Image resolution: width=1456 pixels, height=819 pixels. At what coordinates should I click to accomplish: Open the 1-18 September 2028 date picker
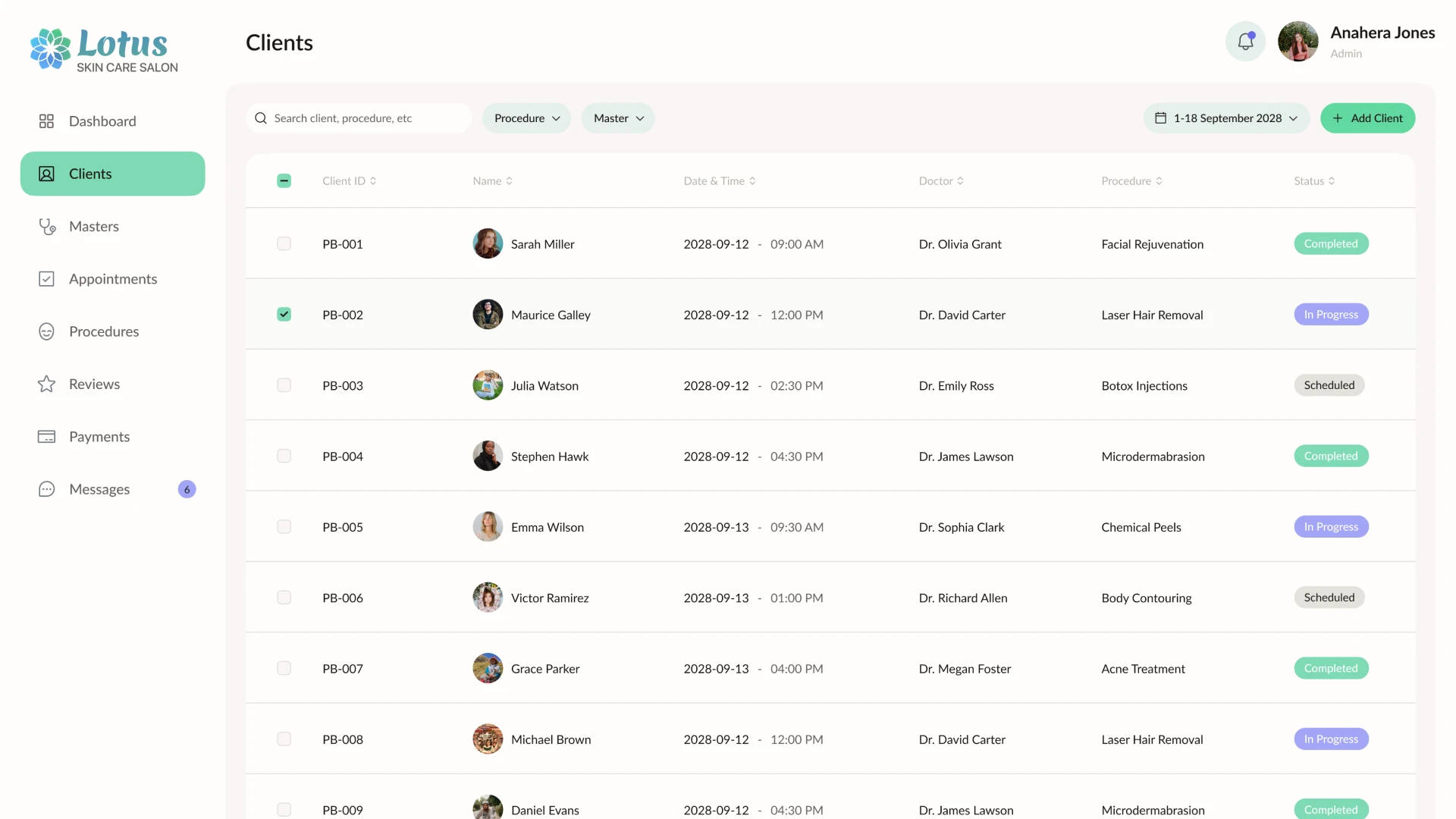(x=1226, y=118)
